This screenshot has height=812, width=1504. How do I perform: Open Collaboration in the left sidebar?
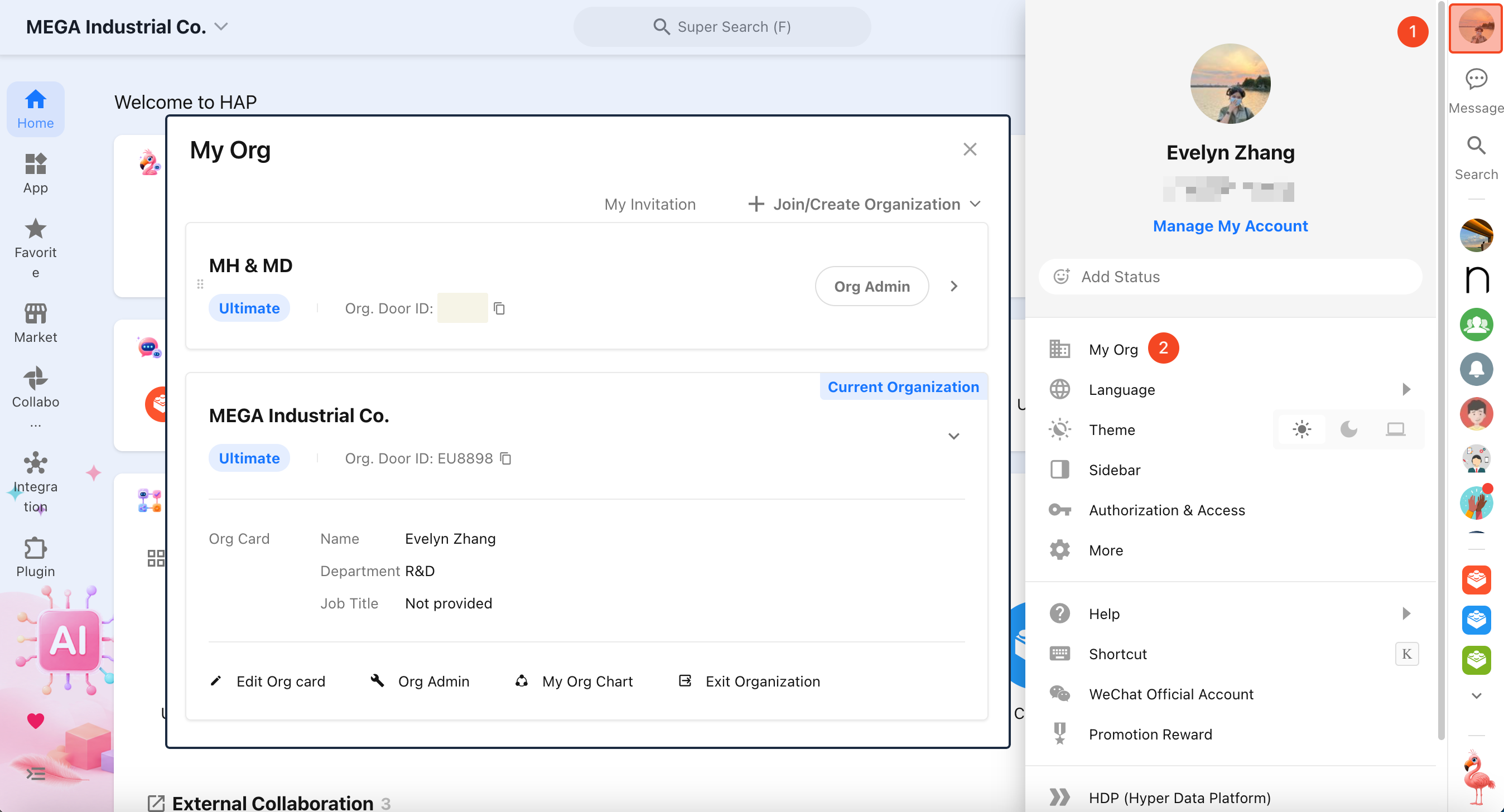36,397
